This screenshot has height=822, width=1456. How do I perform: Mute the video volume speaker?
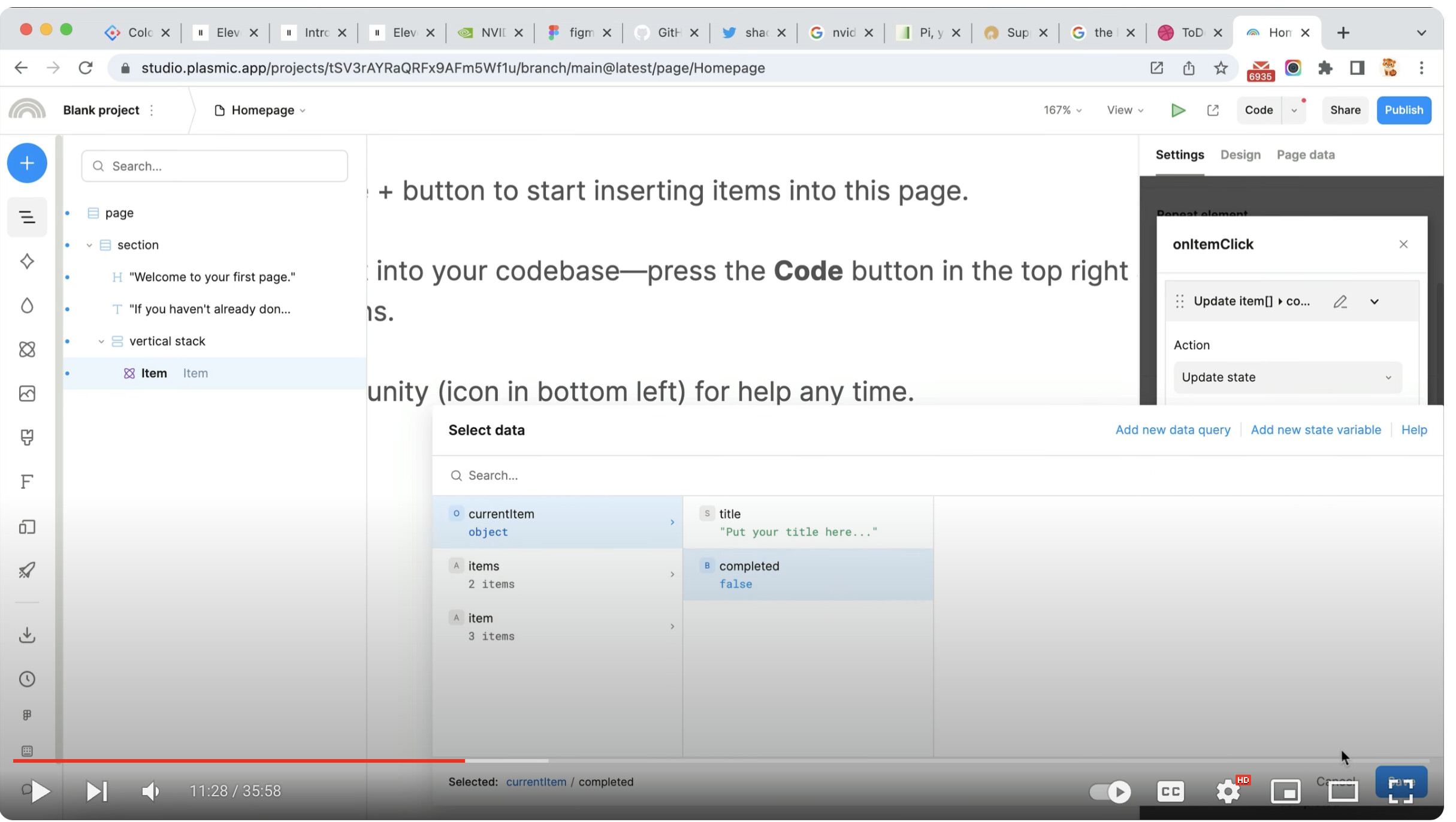150,792
